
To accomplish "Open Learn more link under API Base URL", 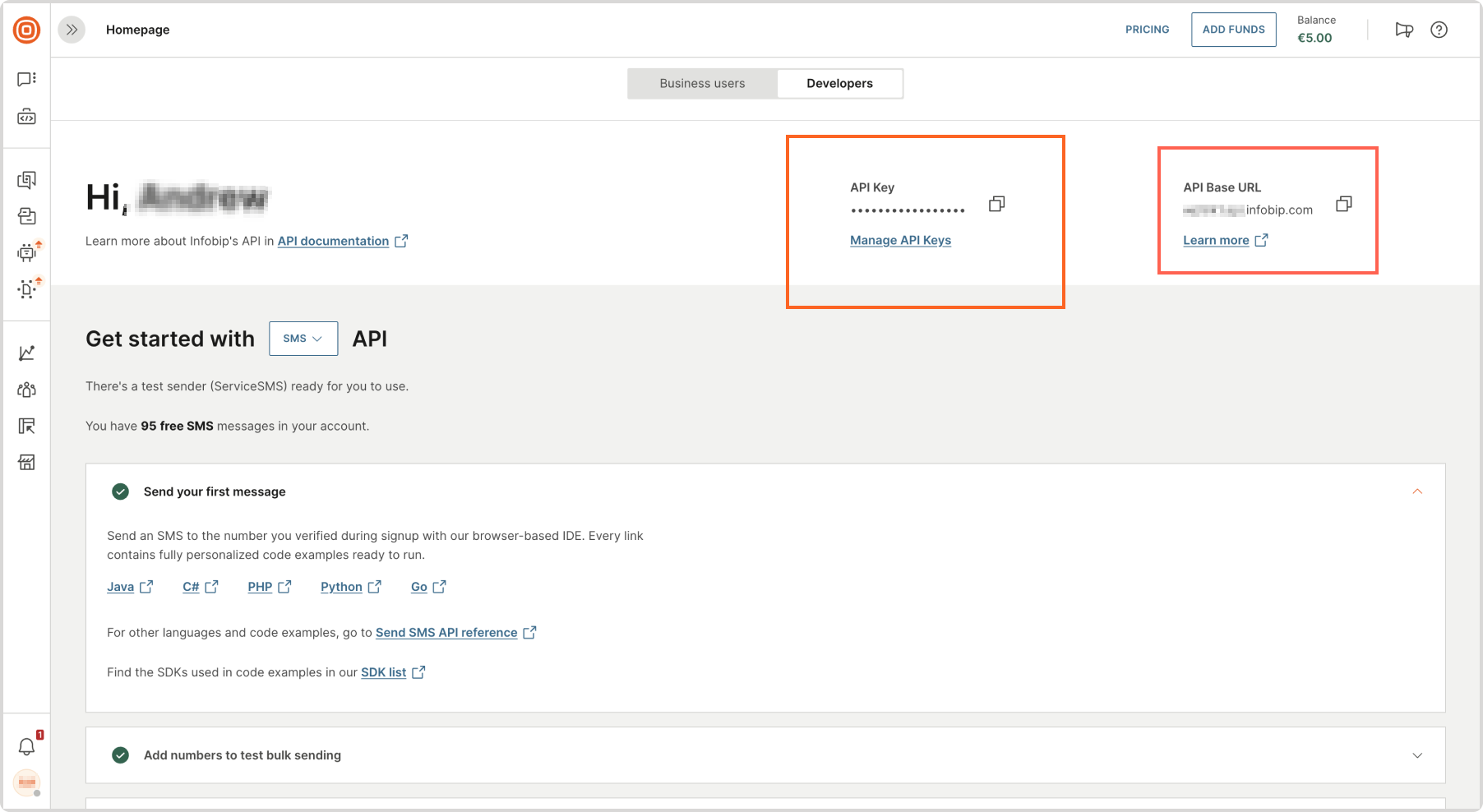I will tap(1216, 240).
